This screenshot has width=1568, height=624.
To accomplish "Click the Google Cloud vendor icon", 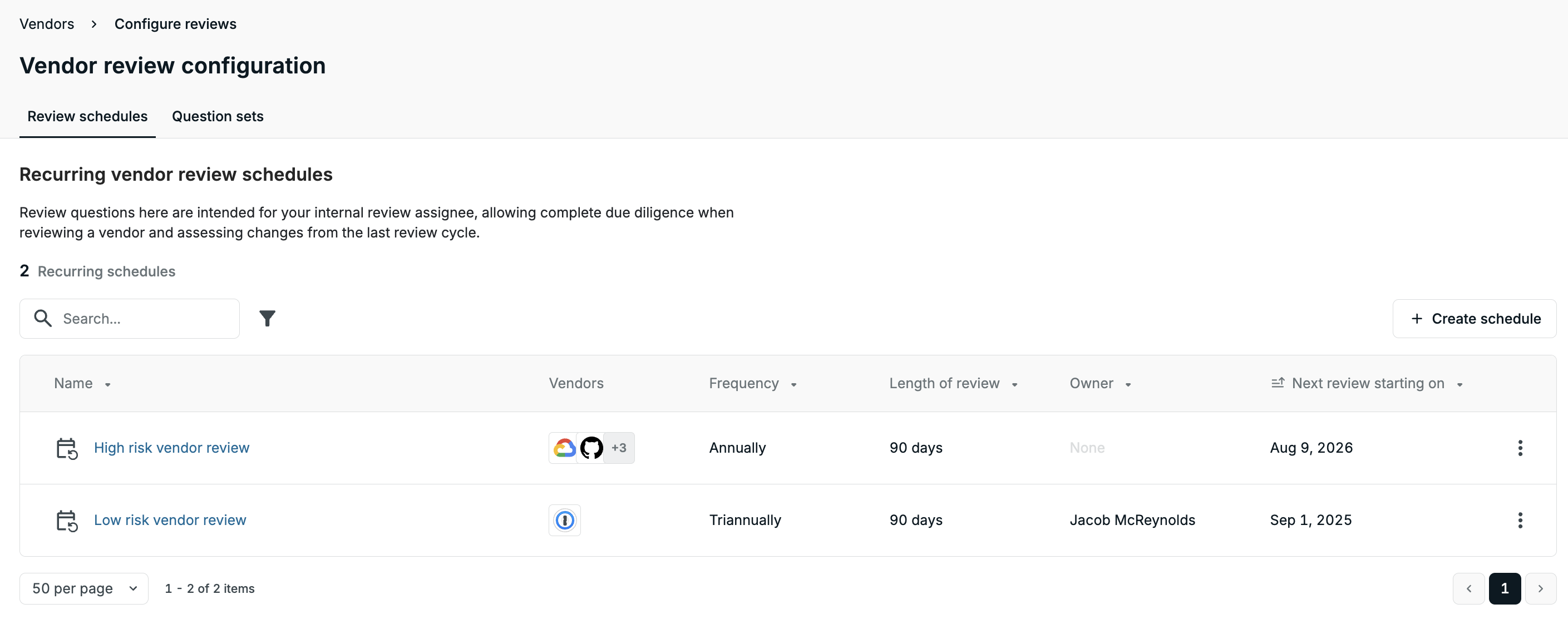I will click(564, 448).
